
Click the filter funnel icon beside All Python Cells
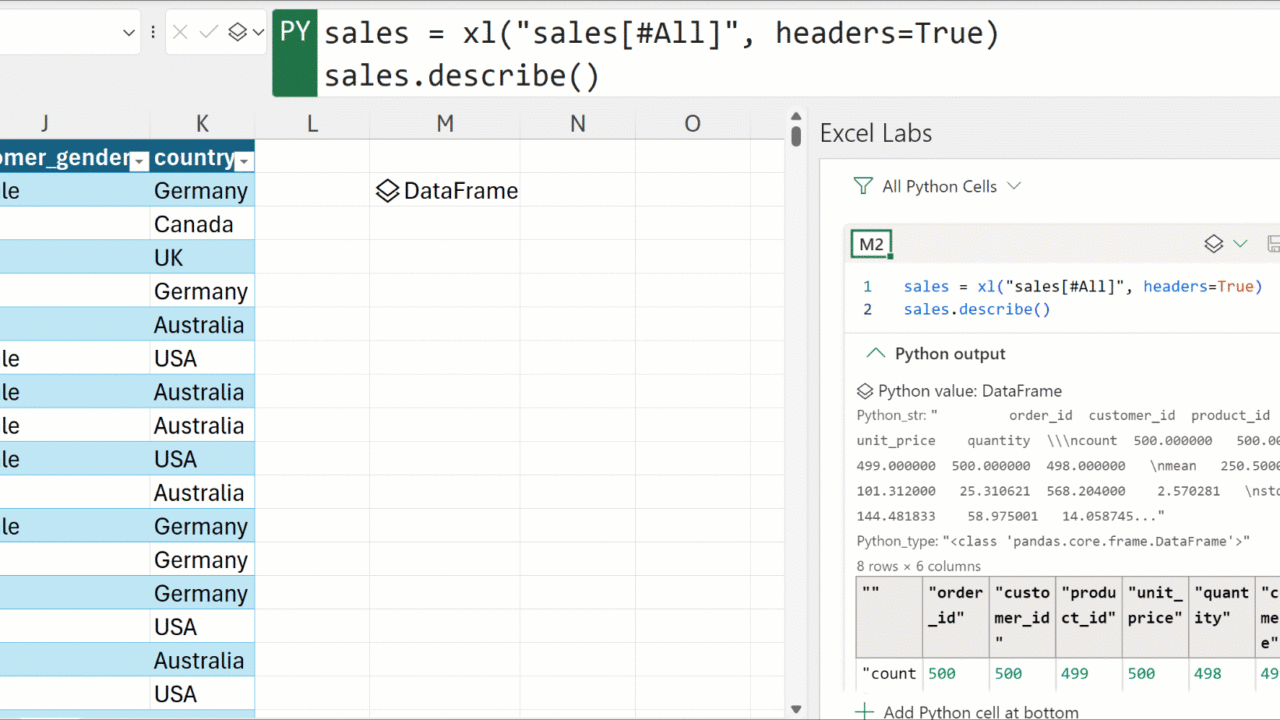click(863, 186)
